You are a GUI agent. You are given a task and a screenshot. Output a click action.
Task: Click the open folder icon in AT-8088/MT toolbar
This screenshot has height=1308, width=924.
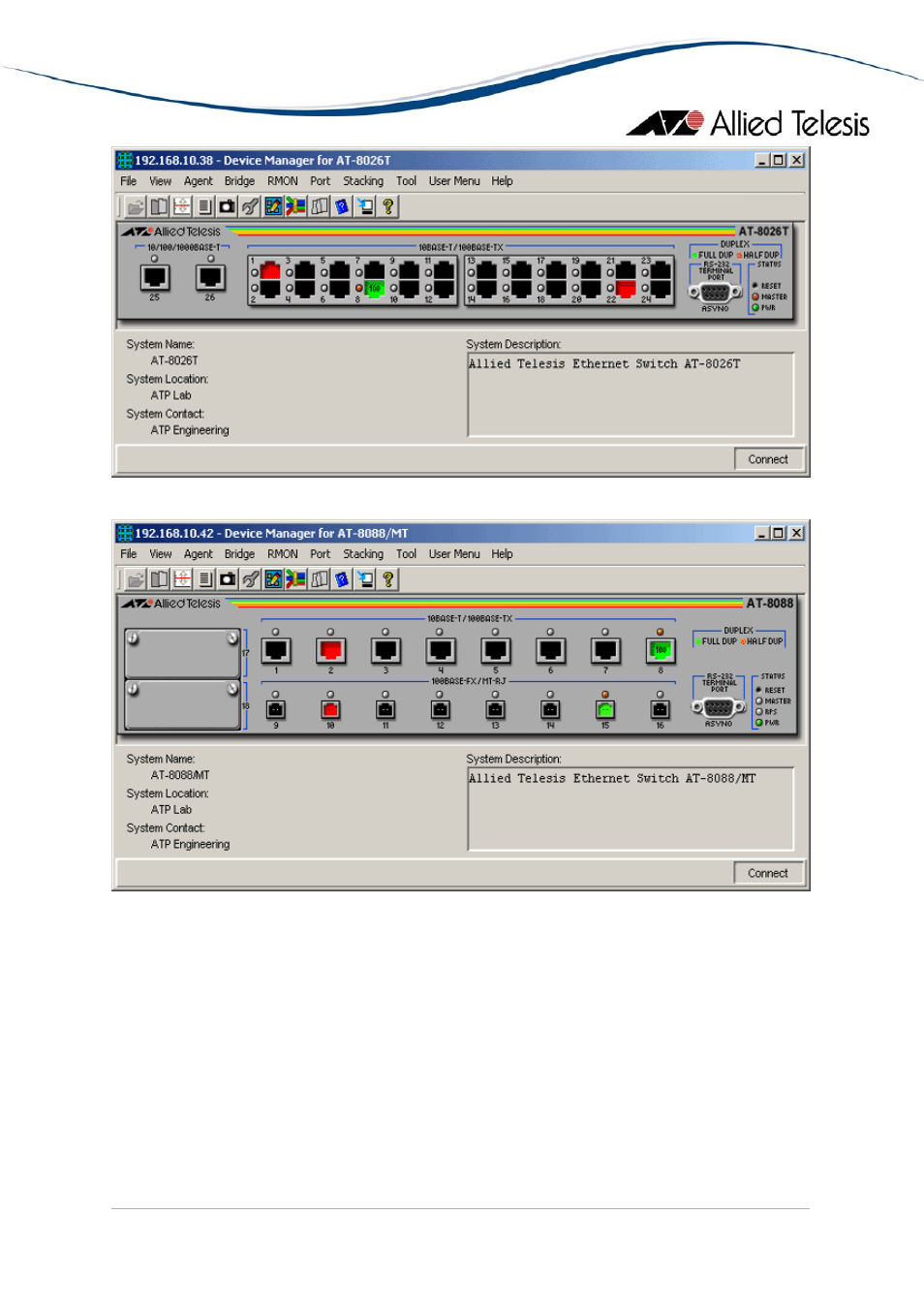point(136,579)
